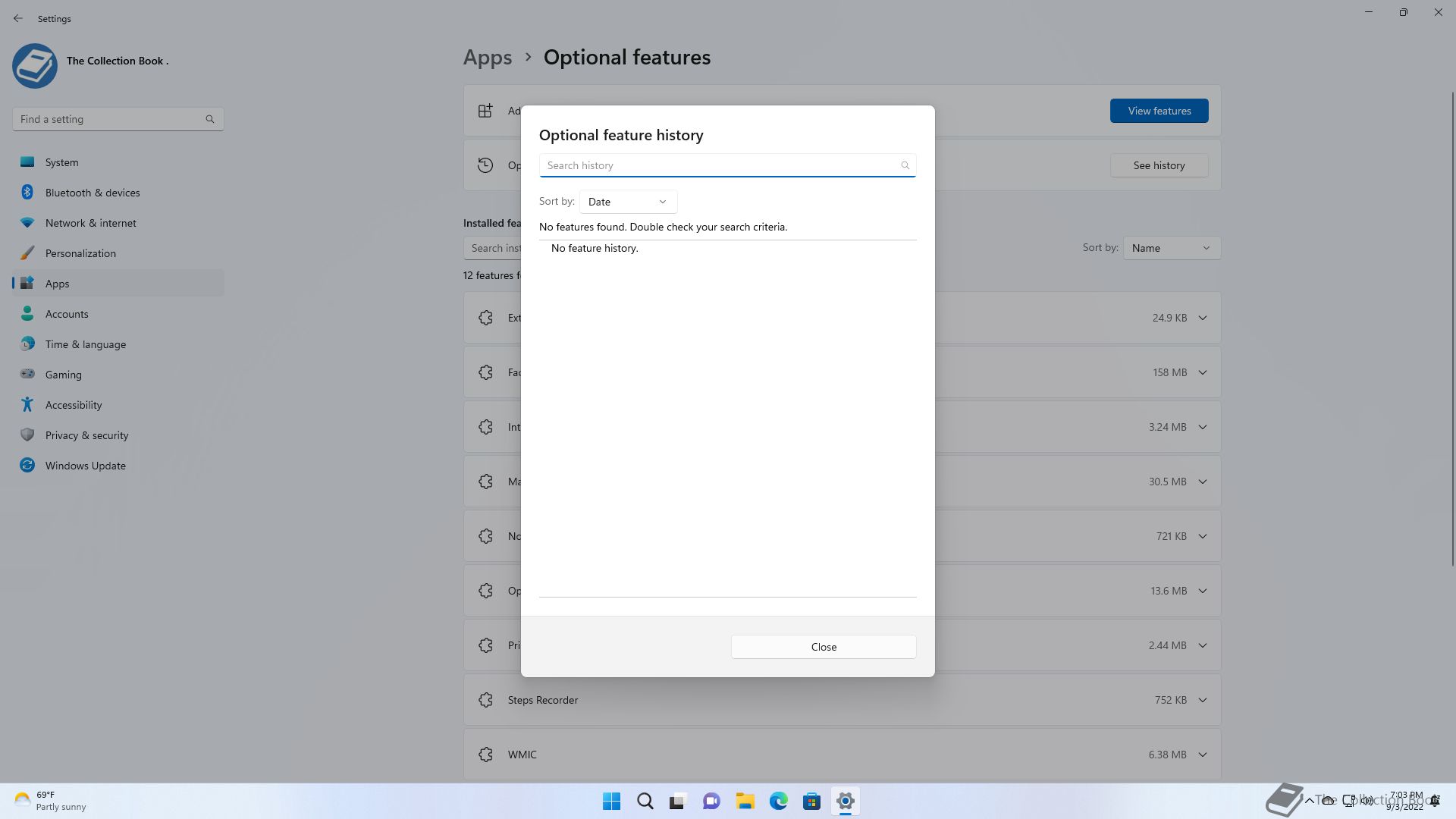Viewport: 1456px width, 819px height.
Task: Open Microsoft Edge from the taskbar
Action: 778,802
